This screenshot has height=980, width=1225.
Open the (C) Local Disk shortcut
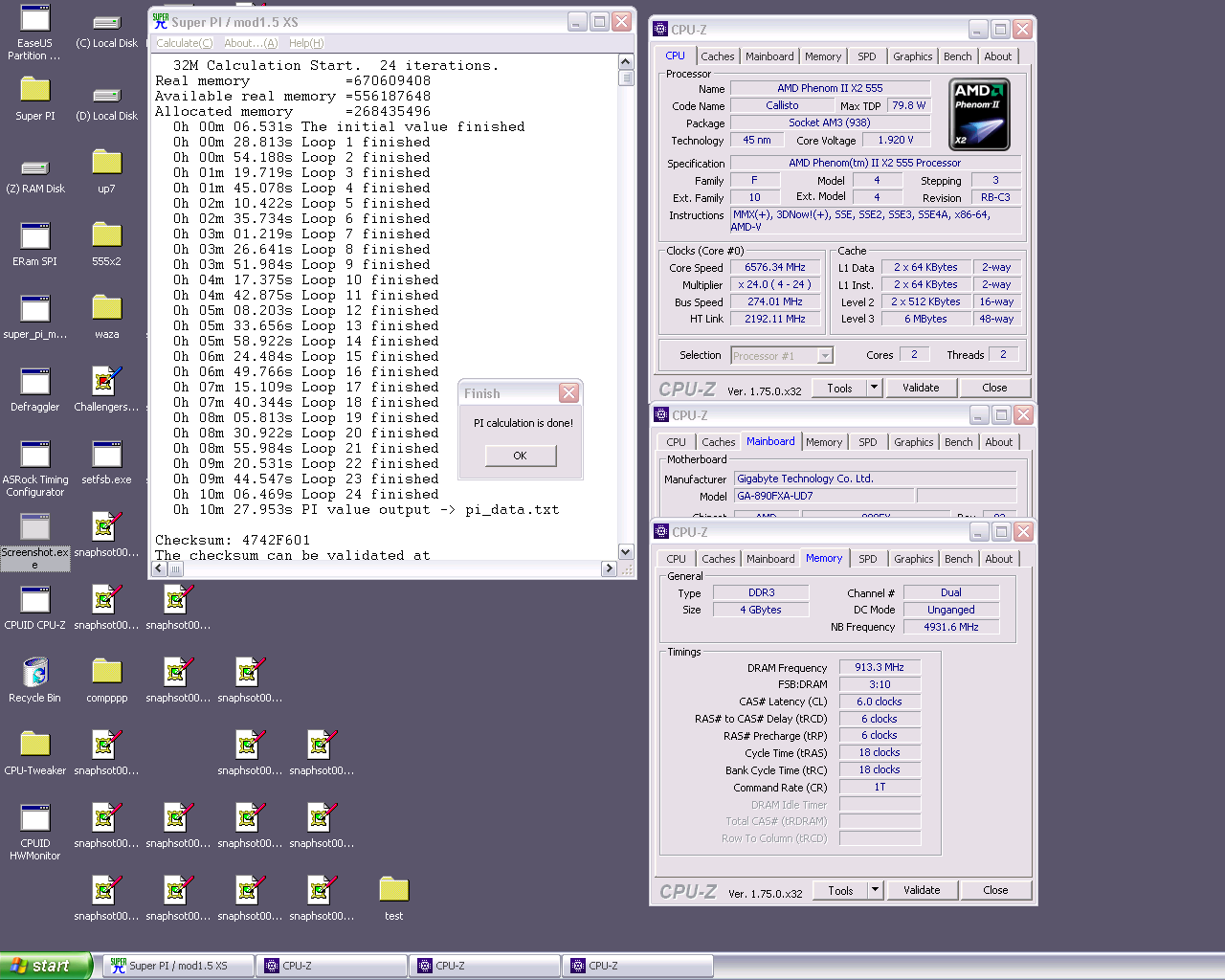(107, 31)
